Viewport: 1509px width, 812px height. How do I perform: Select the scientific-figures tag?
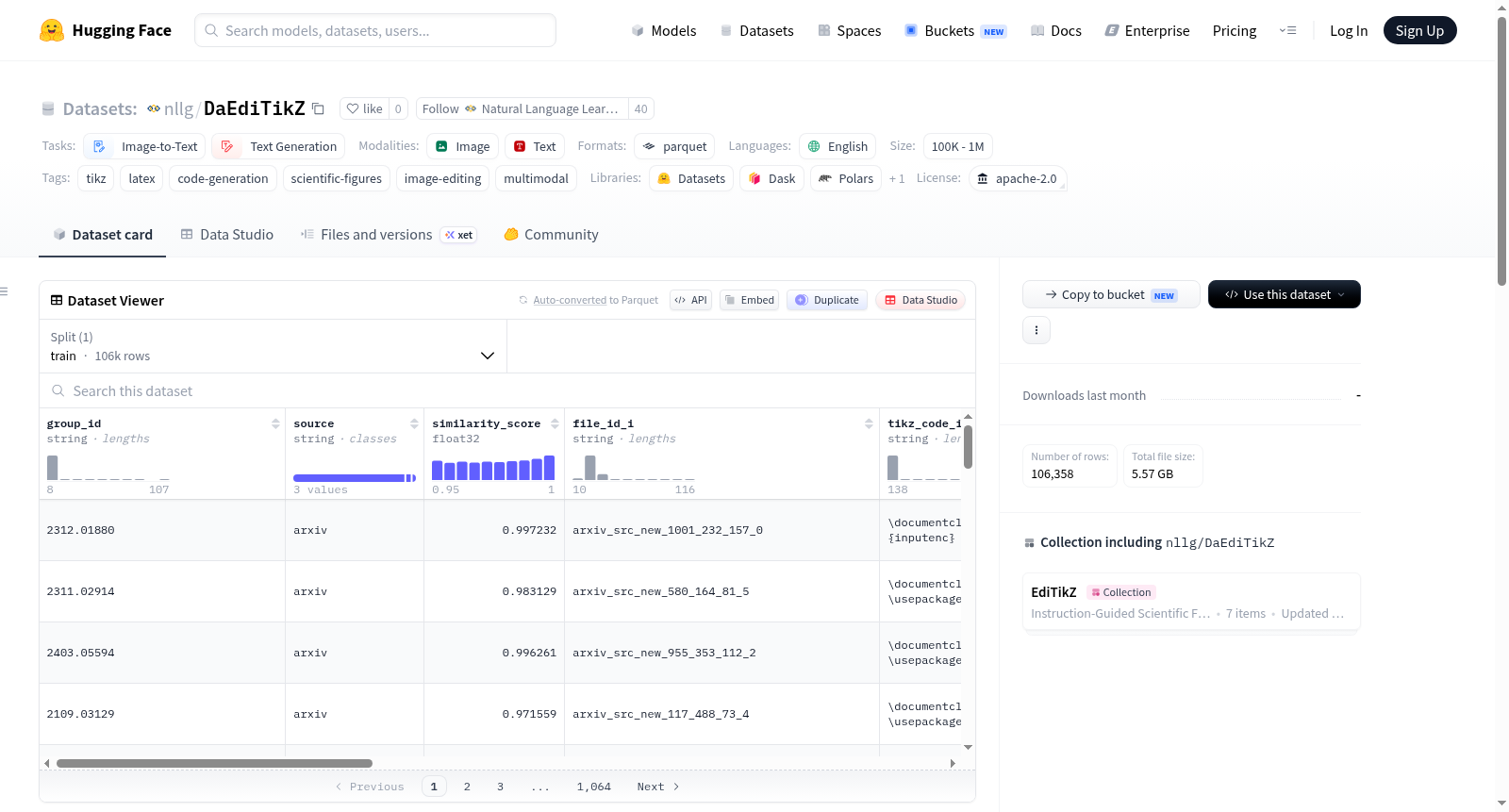[337, 178]
